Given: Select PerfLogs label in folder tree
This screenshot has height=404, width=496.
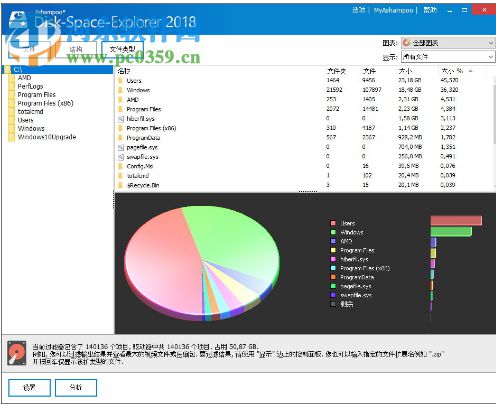Looking at the screenshot, I should pos(30,86).
